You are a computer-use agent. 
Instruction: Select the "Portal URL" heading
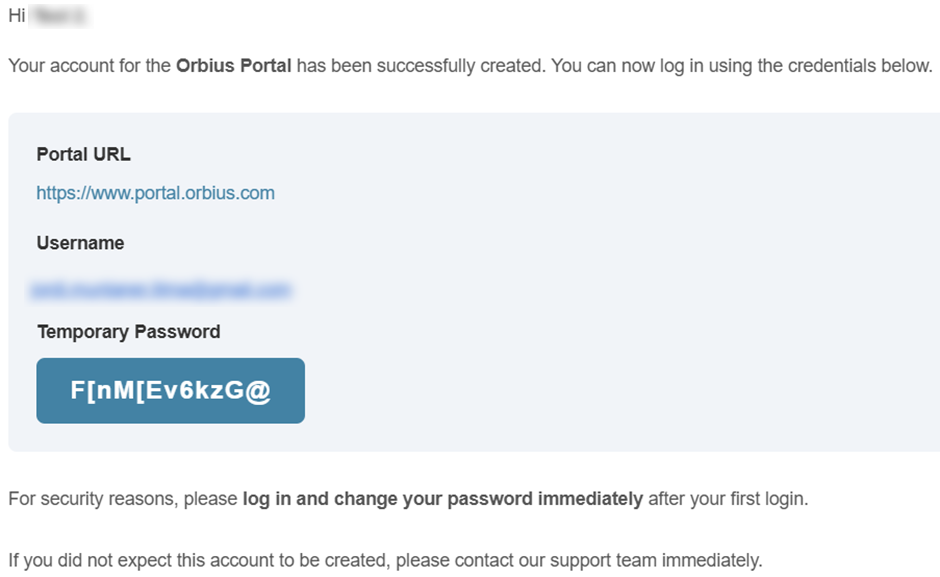tap(83, 154)
